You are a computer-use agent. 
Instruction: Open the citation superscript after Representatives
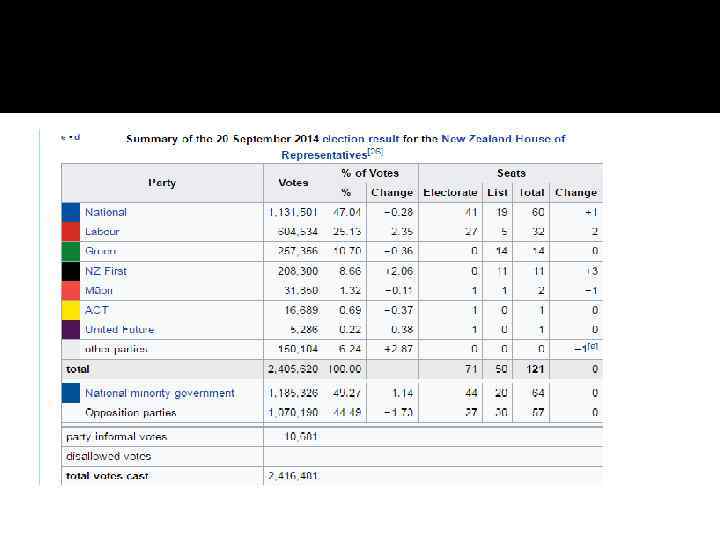[376, 151]
